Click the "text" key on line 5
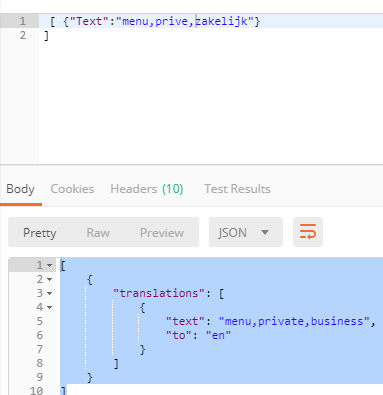383x395 pixels. [x=185, y=321]
